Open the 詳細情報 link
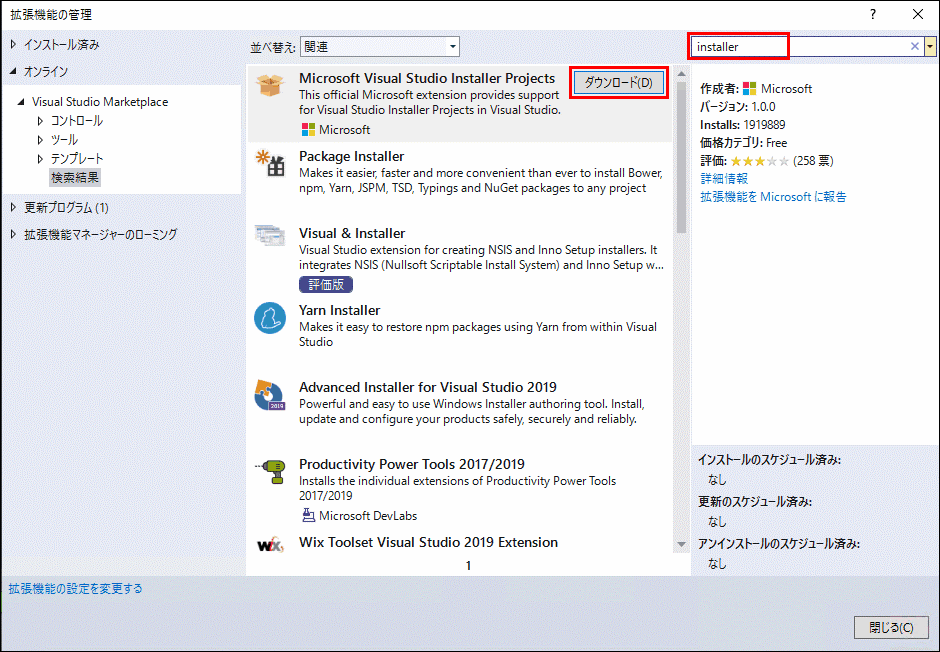The width and height of the screenshot is (940, 652). 724,179
